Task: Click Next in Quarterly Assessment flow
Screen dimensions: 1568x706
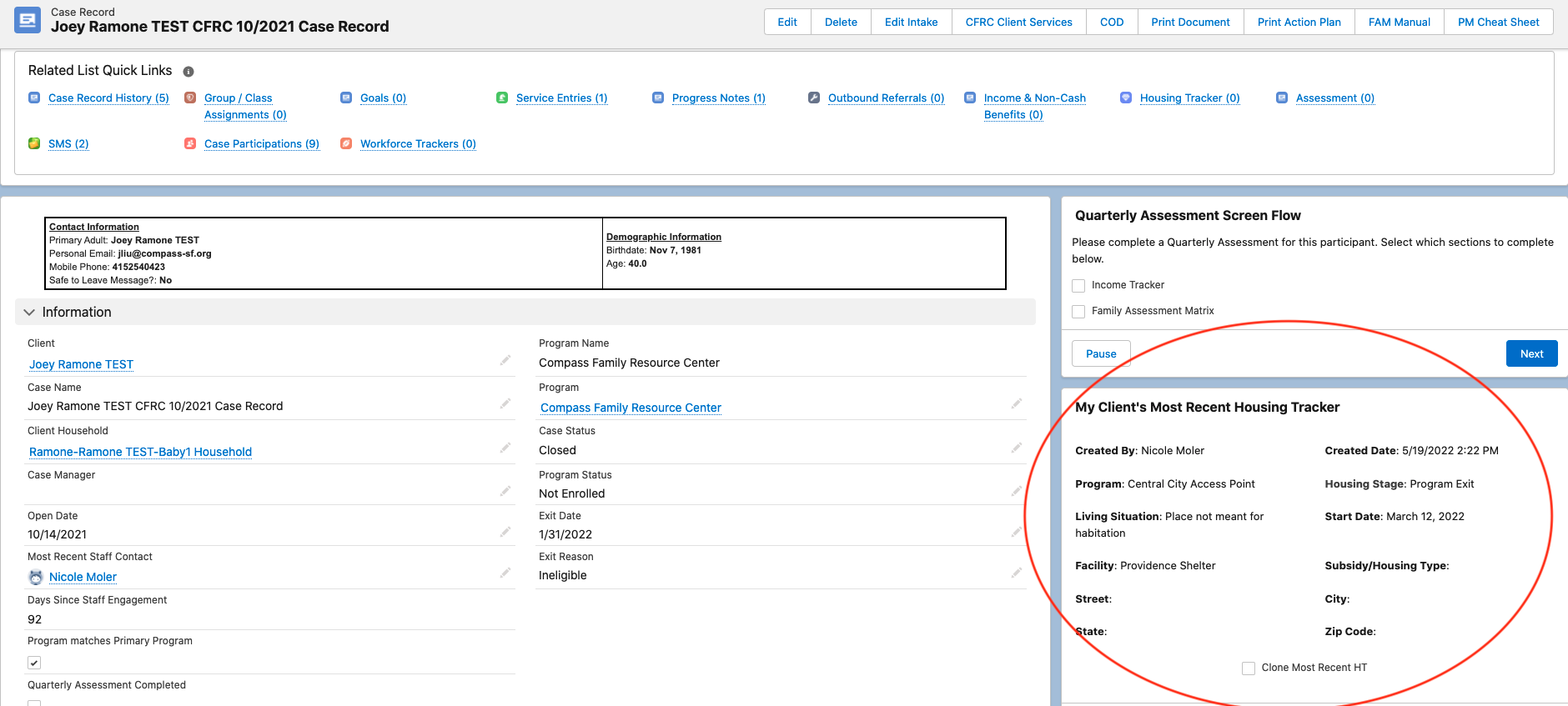Action: click(x=1532, y=353)
